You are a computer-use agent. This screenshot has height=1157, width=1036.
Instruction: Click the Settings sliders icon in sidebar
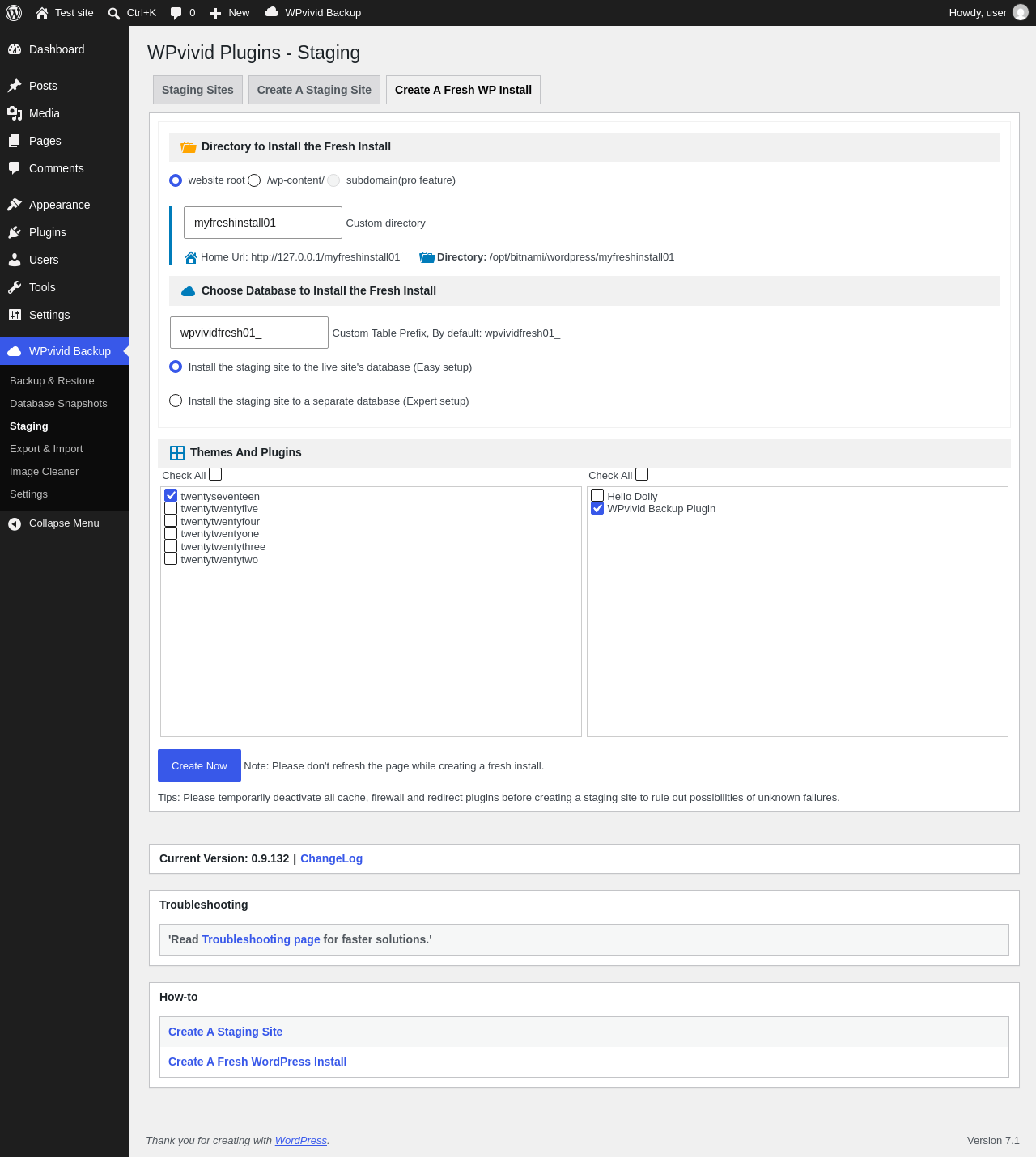click(15, 315)
